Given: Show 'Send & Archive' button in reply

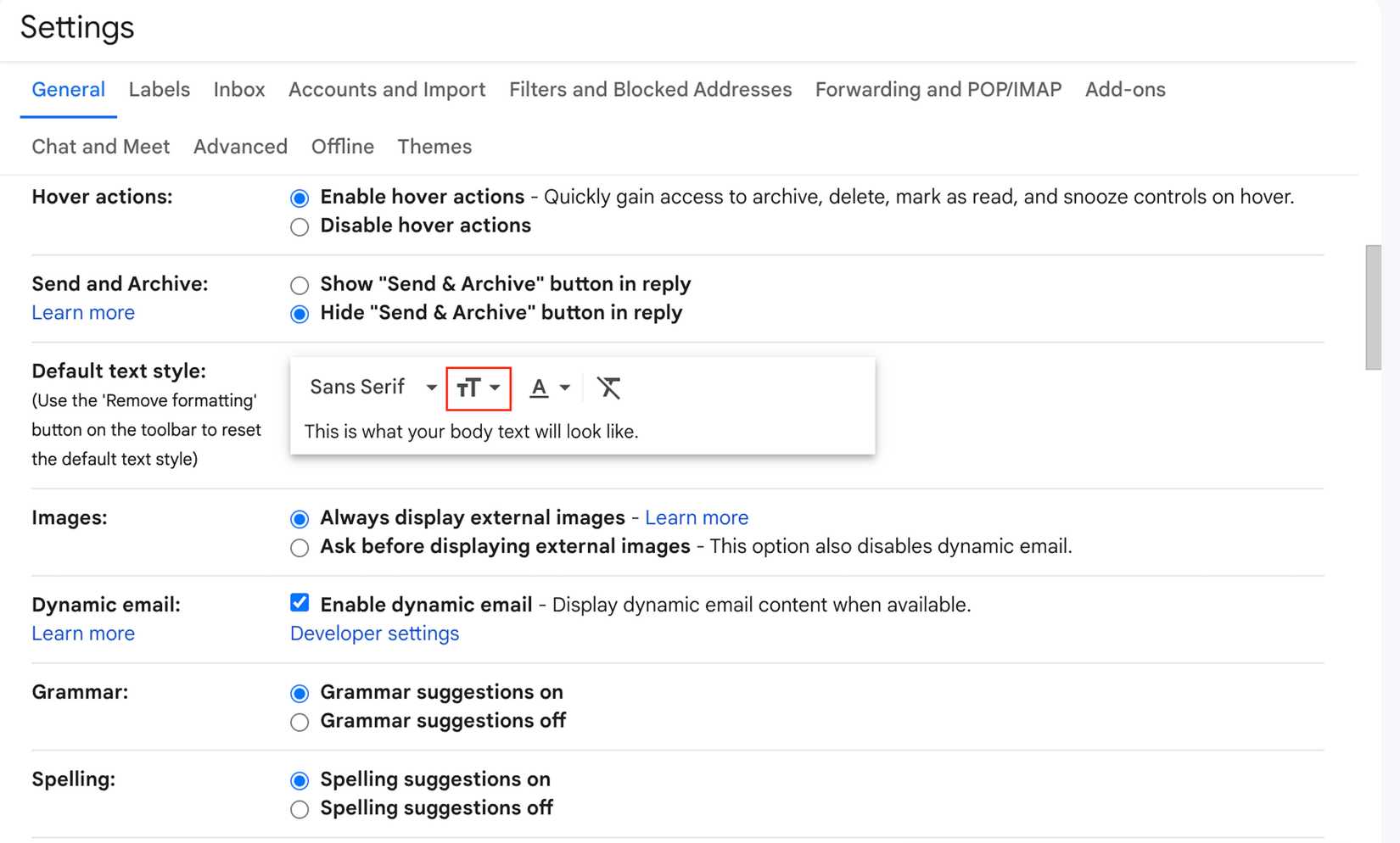Looking at the screenshot, I should pyautogui.click(x=299, y=285).
